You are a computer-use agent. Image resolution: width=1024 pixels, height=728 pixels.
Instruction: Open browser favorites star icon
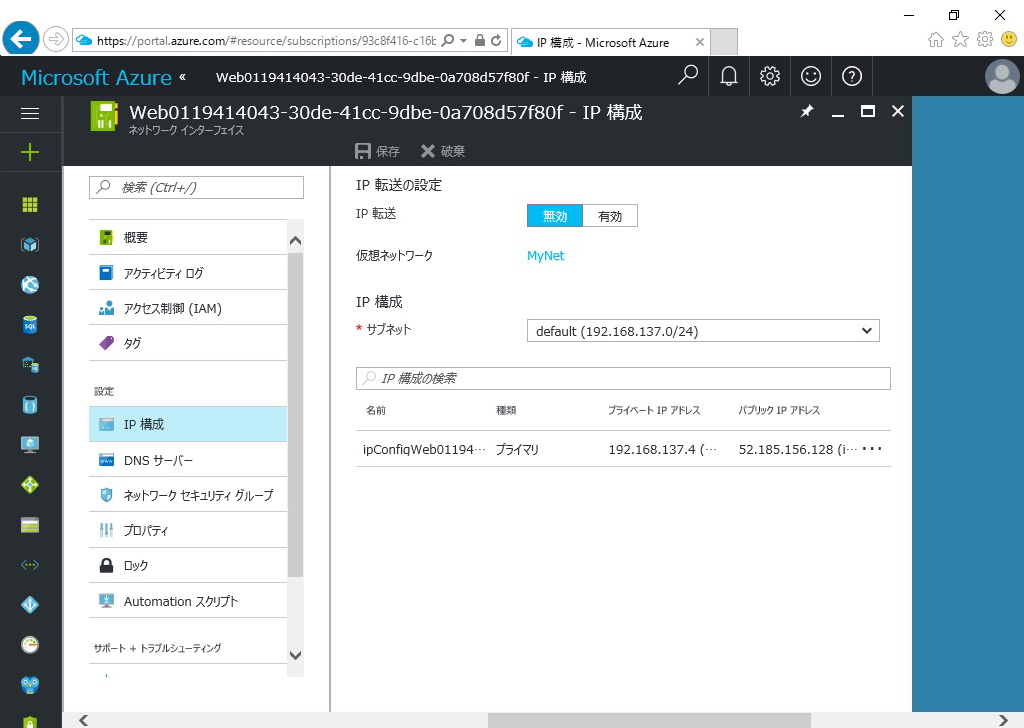point(960,40)
